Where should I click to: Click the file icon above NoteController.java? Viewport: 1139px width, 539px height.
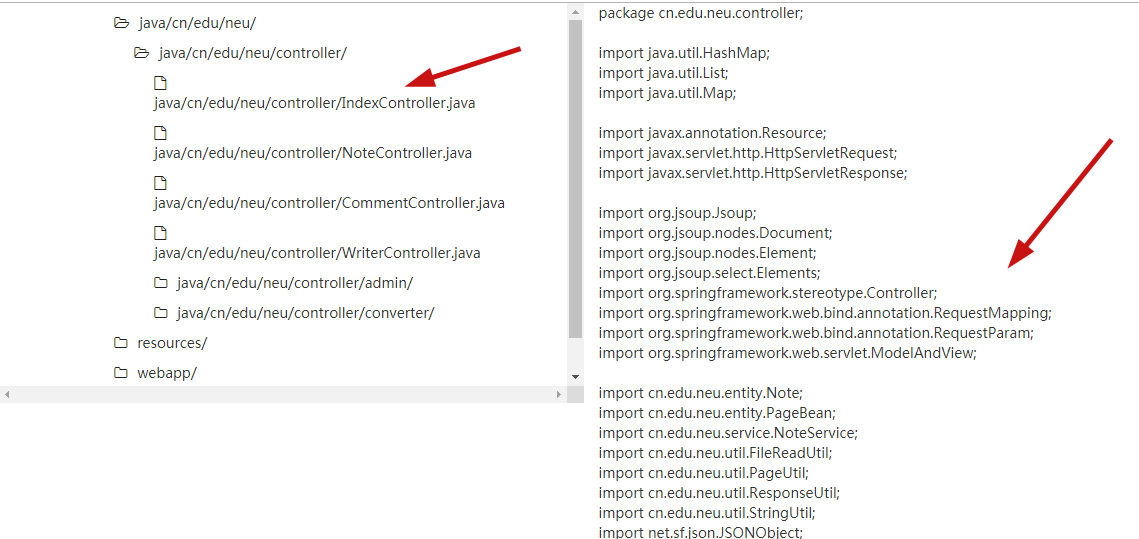click(161, 133)
